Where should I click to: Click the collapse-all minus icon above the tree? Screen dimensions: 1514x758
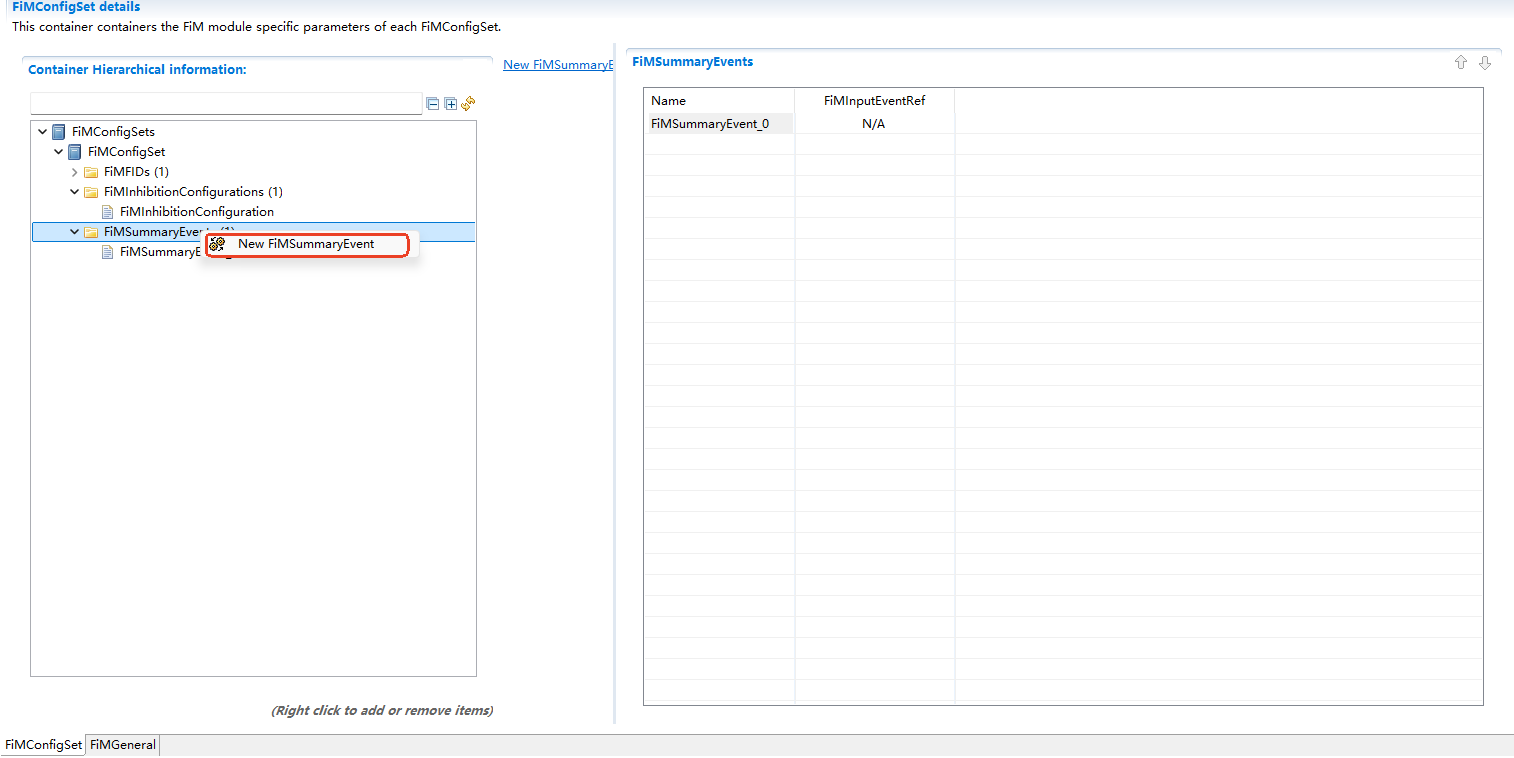[x=432, y=103]
